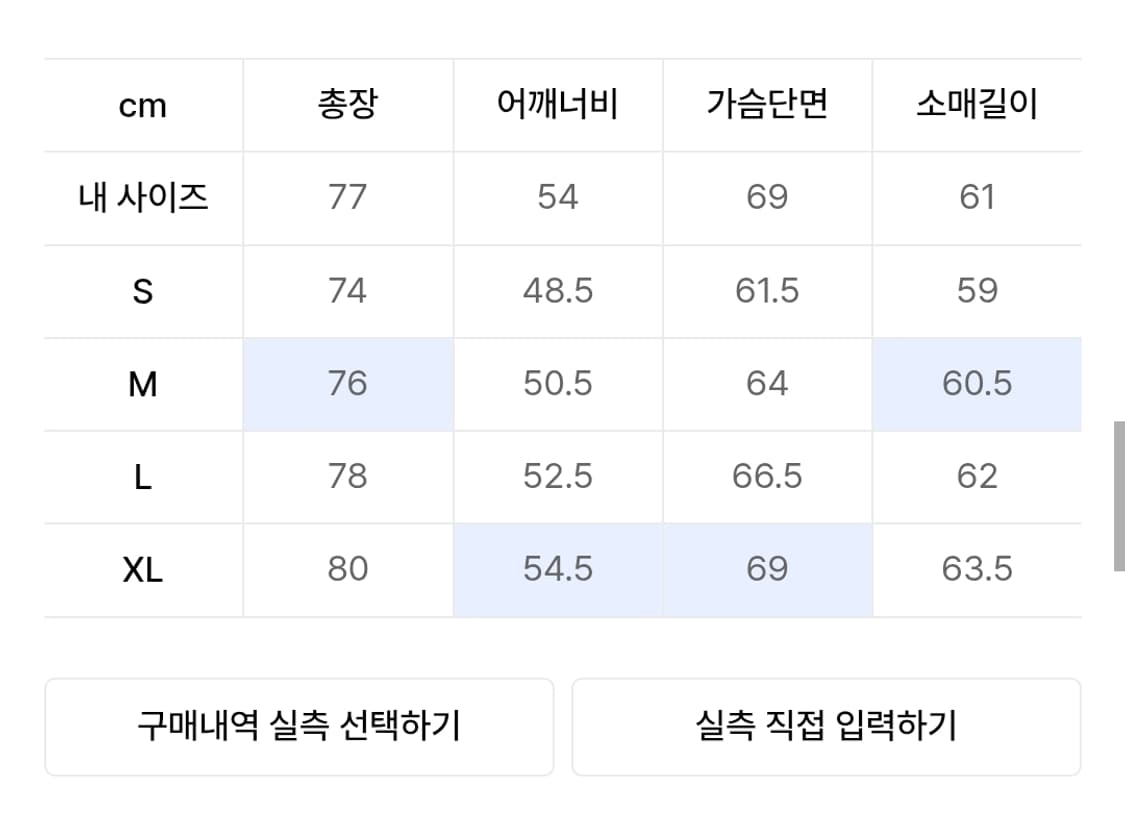Select the 내 사이즈 row label
The image size is (1125, 833).
143,197
